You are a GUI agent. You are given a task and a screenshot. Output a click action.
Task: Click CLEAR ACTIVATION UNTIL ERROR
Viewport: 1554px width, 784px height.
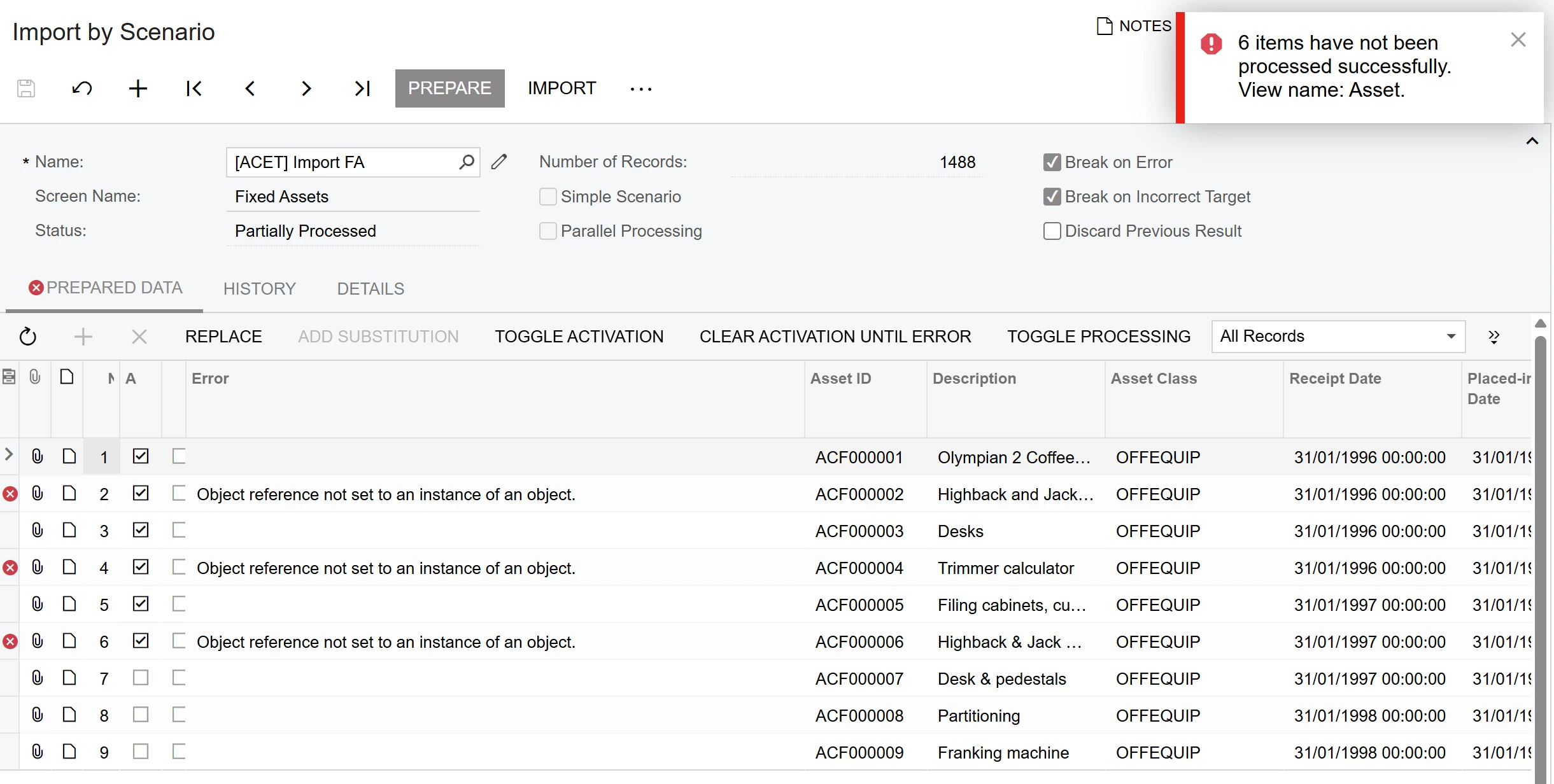[x=835, y=336]
